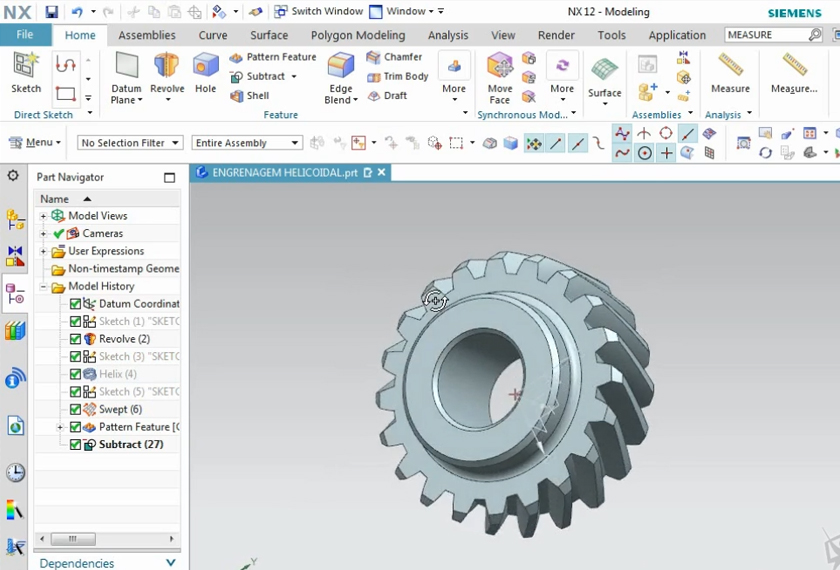Expand the Model Views tree node
The image size is (840, 570).
[x=43, y=216]
